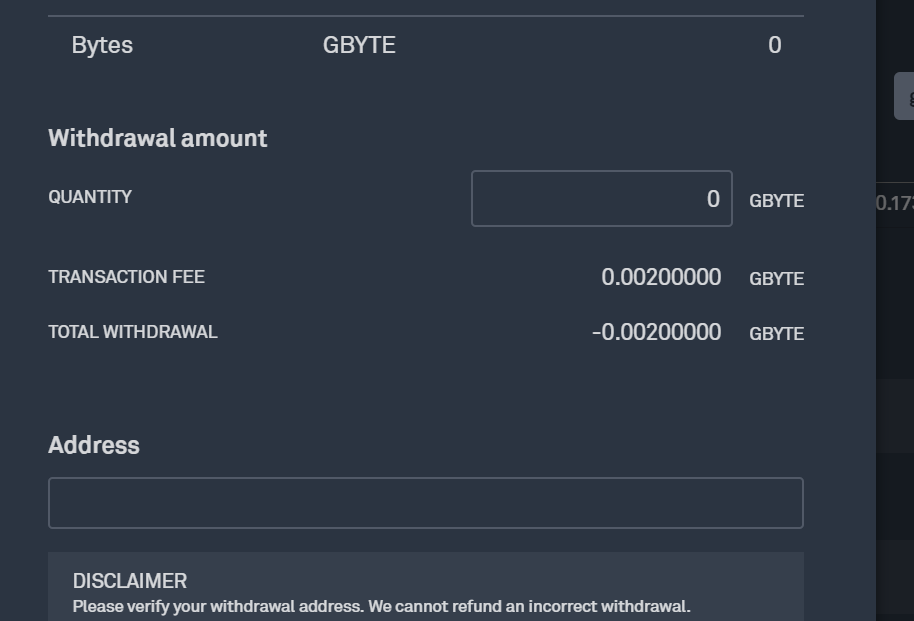This screenshot has width=914, height=621.
Task: Focus the withdrawal Address text box
Action: coord(425,503)
